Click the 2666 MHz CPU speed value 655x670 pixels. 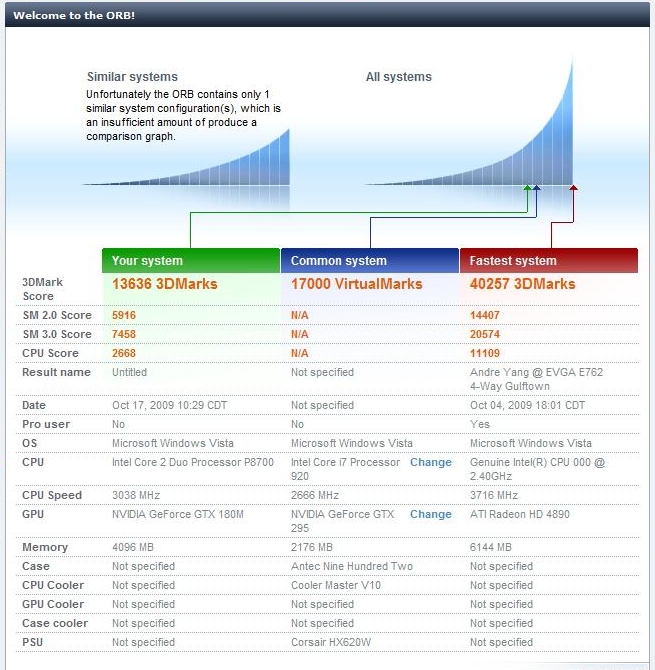tap(315, 495)
